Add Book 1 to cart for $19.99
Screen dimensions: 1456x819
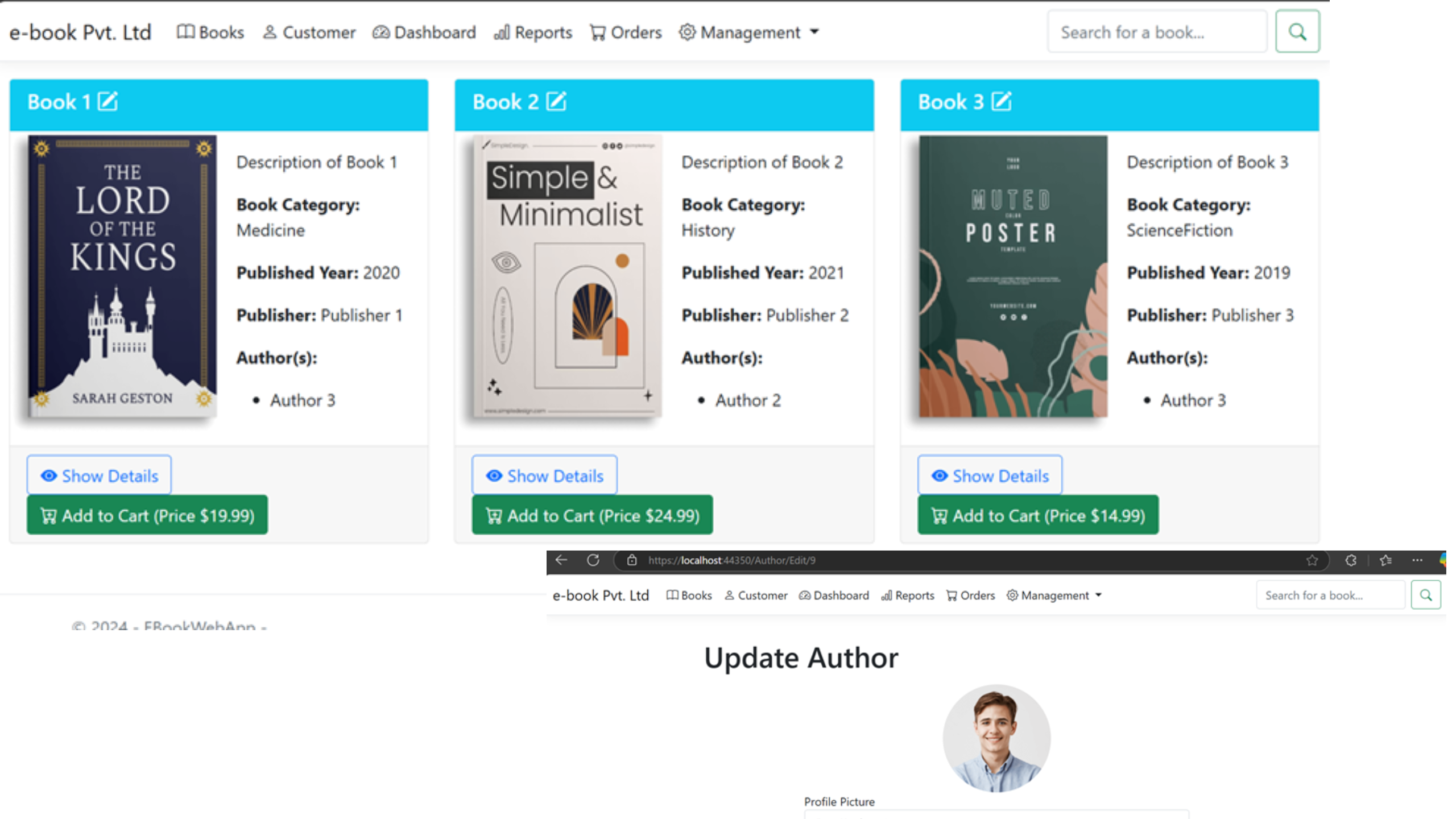(147, 515)
